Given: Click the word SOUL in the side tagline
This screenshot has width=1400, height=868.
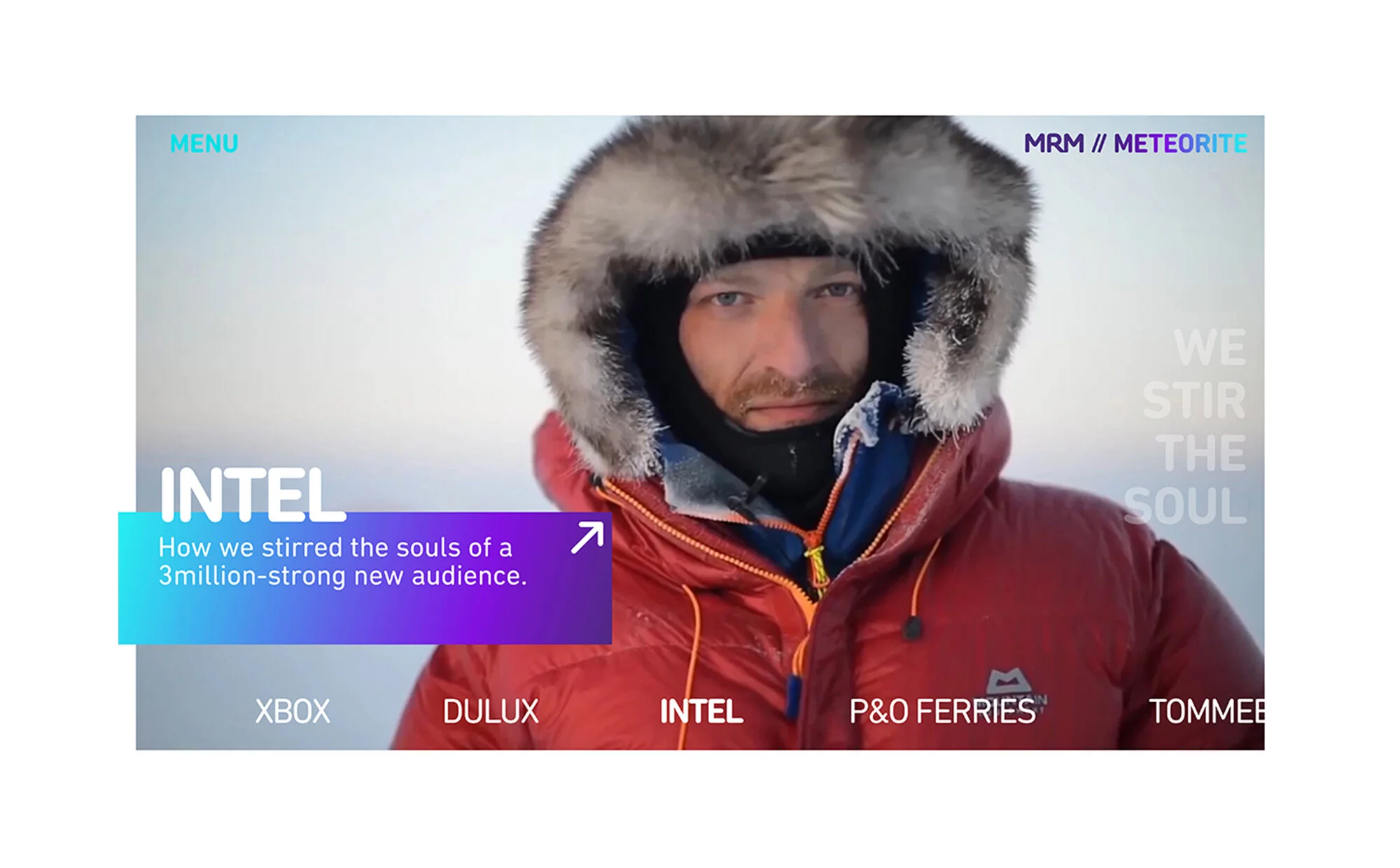Looking at the screenshot, I should [x=1185, y=506].
